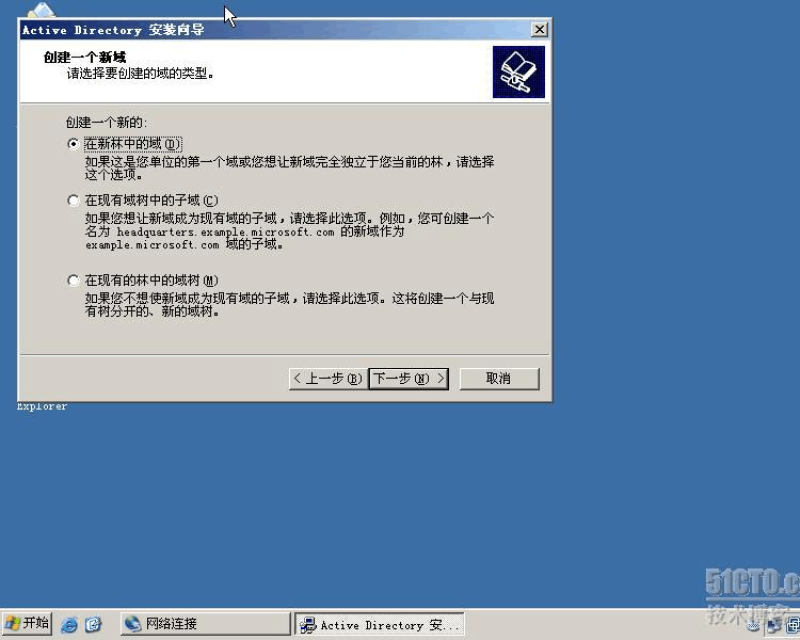Switch to the "网络连接" taskbar window

204,624
